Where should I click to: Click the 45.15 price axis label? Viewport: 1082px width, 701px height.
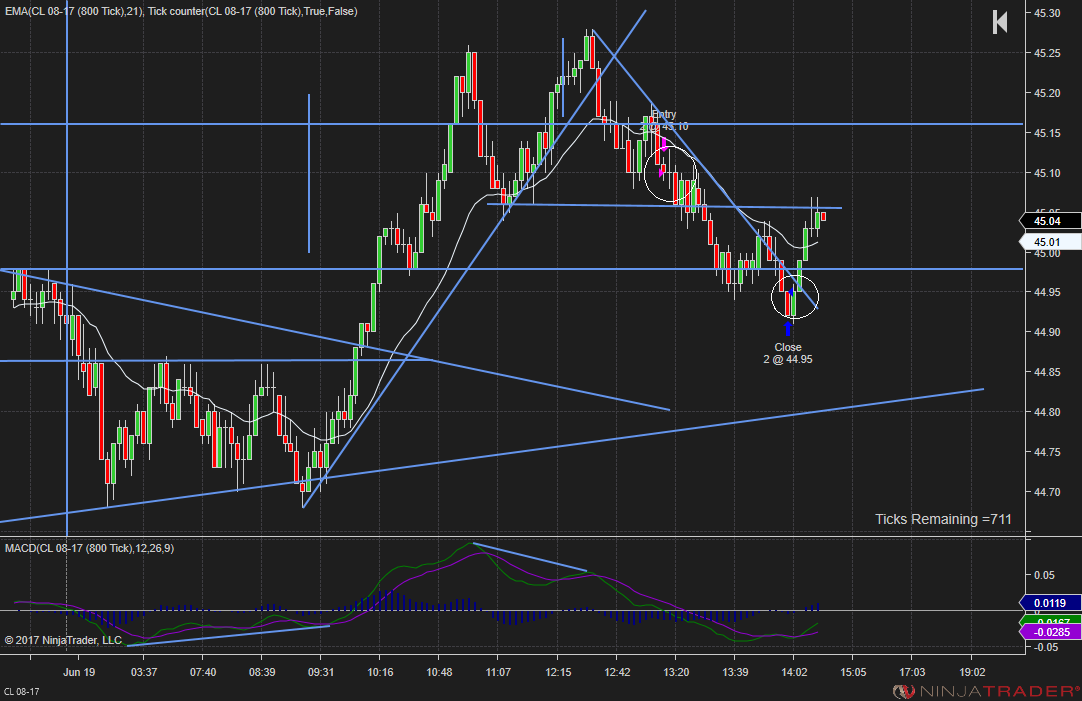[x=1047, y=133]
